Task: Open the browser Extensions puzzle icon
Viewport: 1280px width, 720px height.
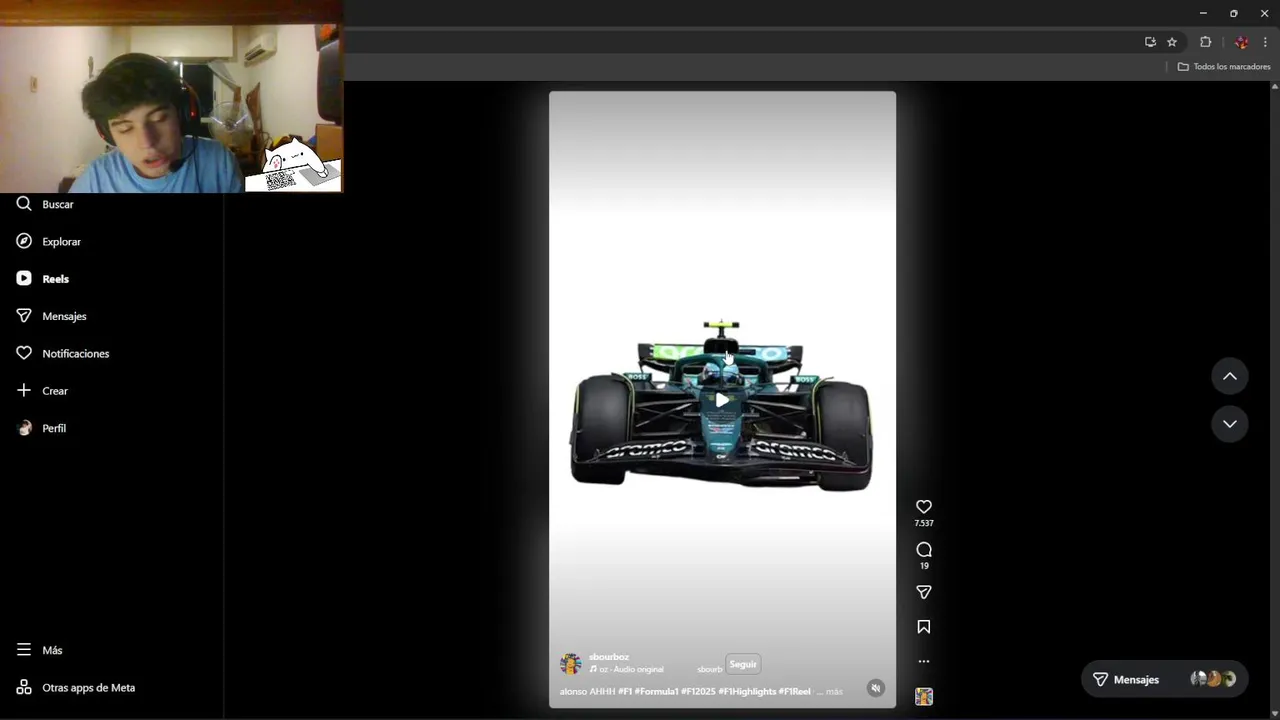Action: coord(1205,42)
